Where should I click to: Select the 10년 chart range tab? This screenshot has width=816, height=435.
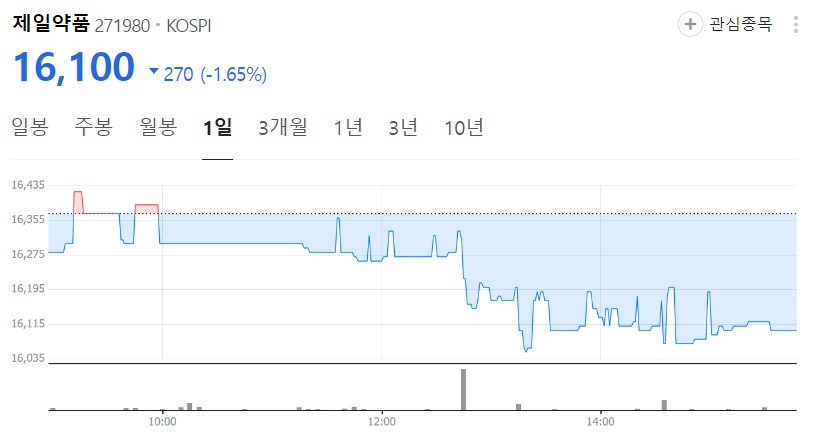(464, 127)
